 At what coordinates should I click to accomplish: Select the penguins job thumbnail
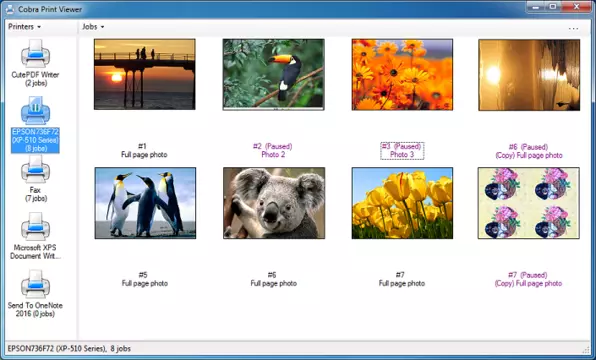click(x=145, y=203)
